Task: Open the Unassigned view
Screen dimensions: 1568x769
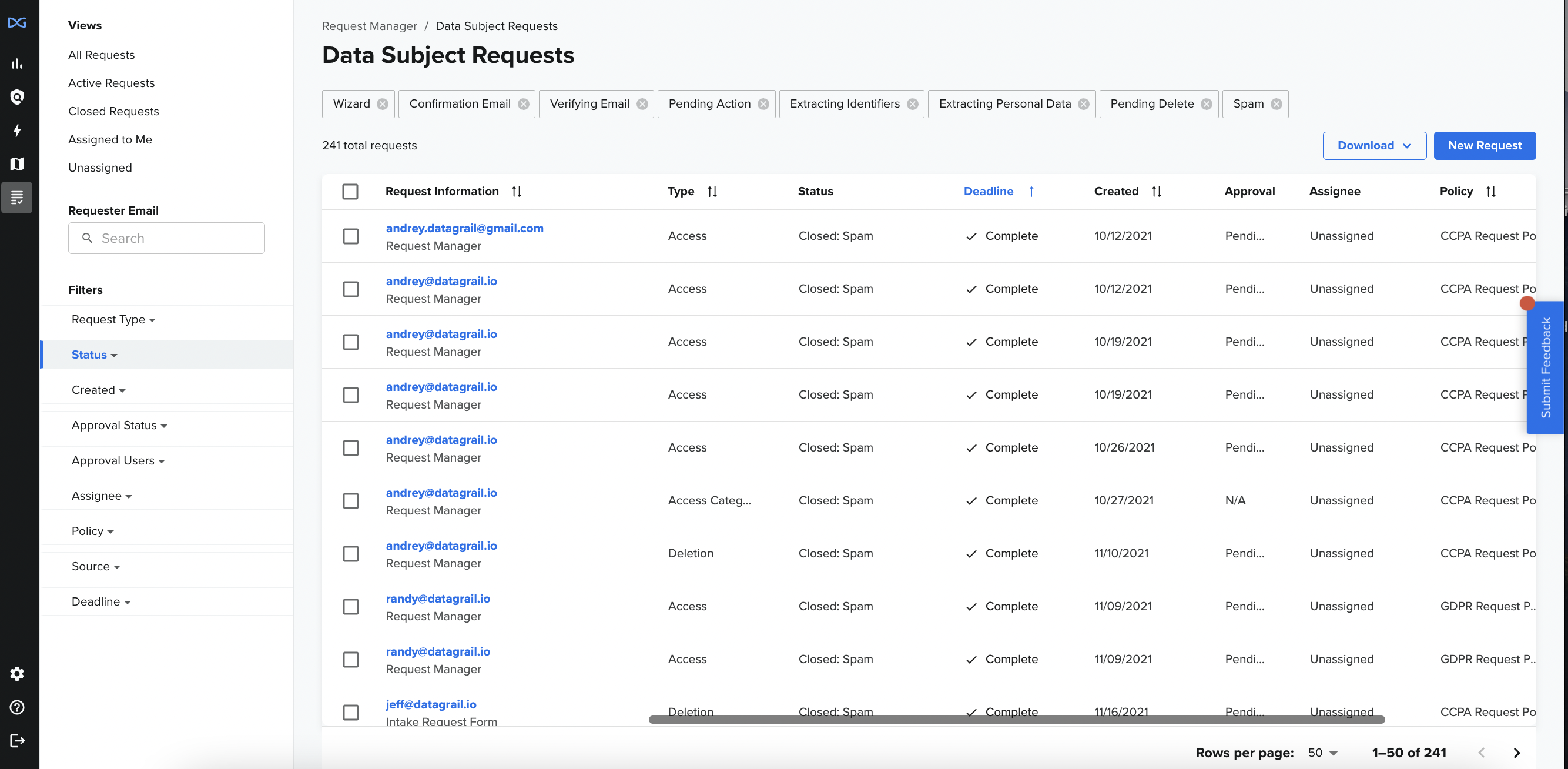Action: 100,168
